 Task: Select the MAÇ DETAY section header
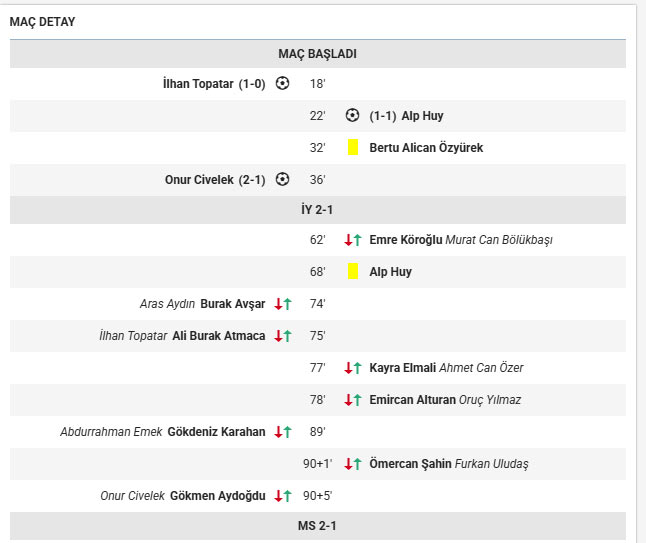pos(42,22)
